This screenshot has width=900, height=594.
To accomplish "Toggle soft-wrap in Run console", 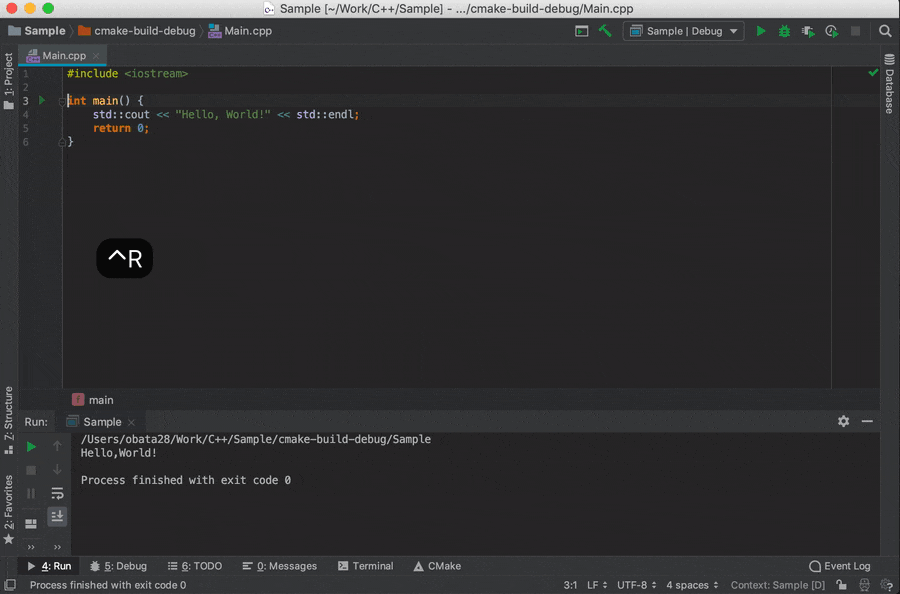I will [x=57, y=493].
